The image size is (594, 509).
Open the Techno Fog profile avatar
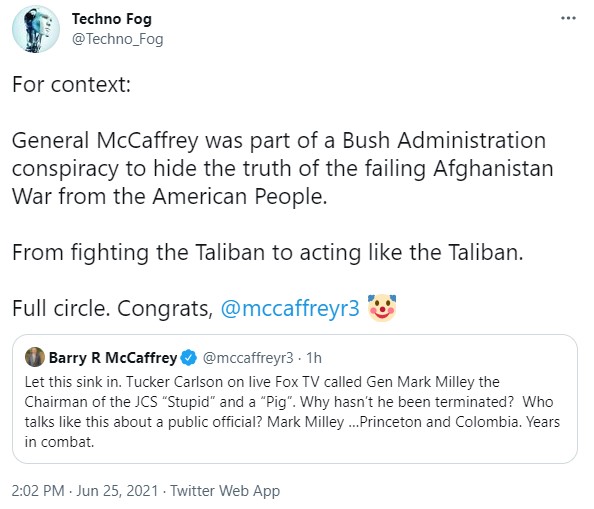[x=36, y=29]
